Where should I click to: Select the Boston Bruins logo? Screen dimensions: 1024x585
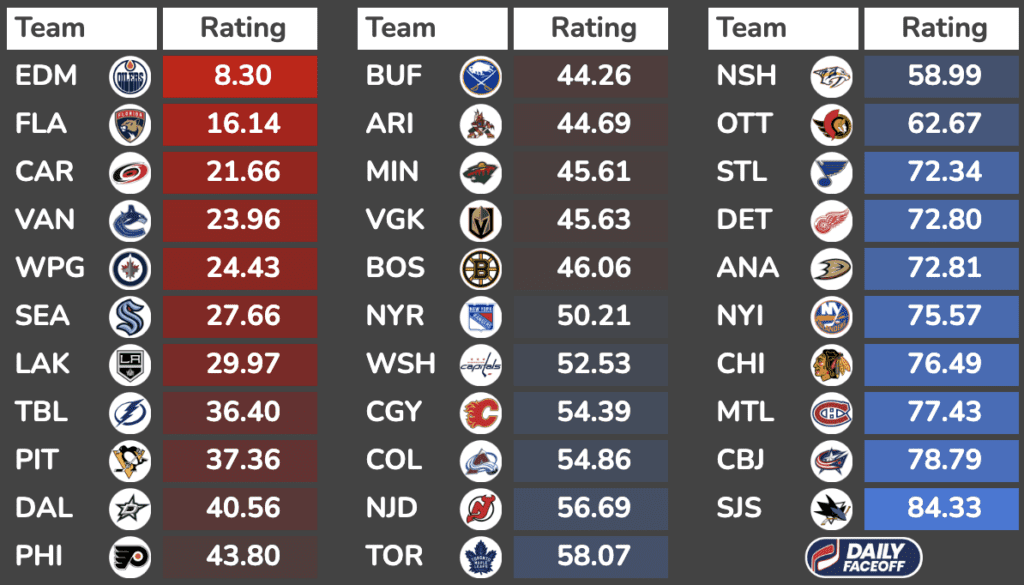coord(481,269)
